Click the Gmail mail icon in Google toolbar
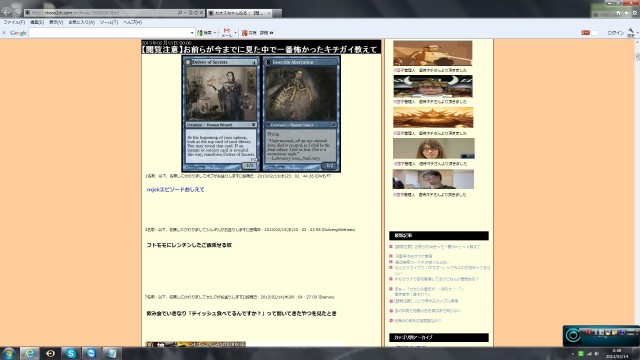 tap(227, 33)
